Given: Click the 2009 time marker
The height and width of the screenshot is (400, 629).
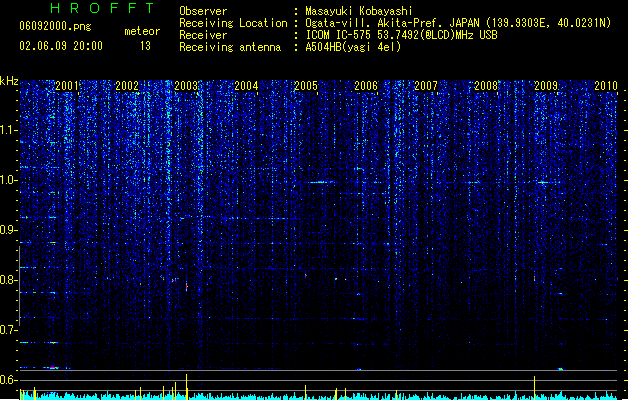Looking at the screenshot, I should tap(546, 86).
